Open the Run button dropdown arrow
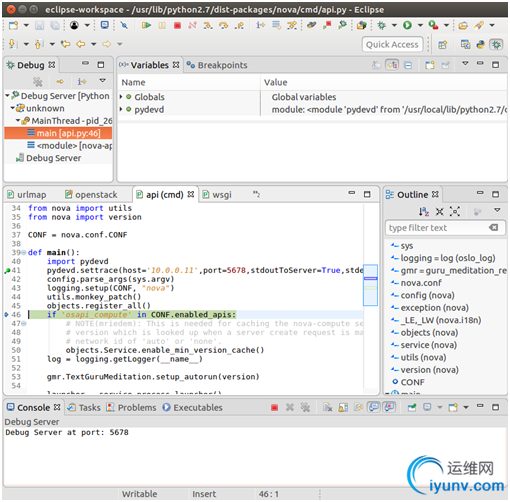This screenshot has width=510, height=502. click(420, 25)
